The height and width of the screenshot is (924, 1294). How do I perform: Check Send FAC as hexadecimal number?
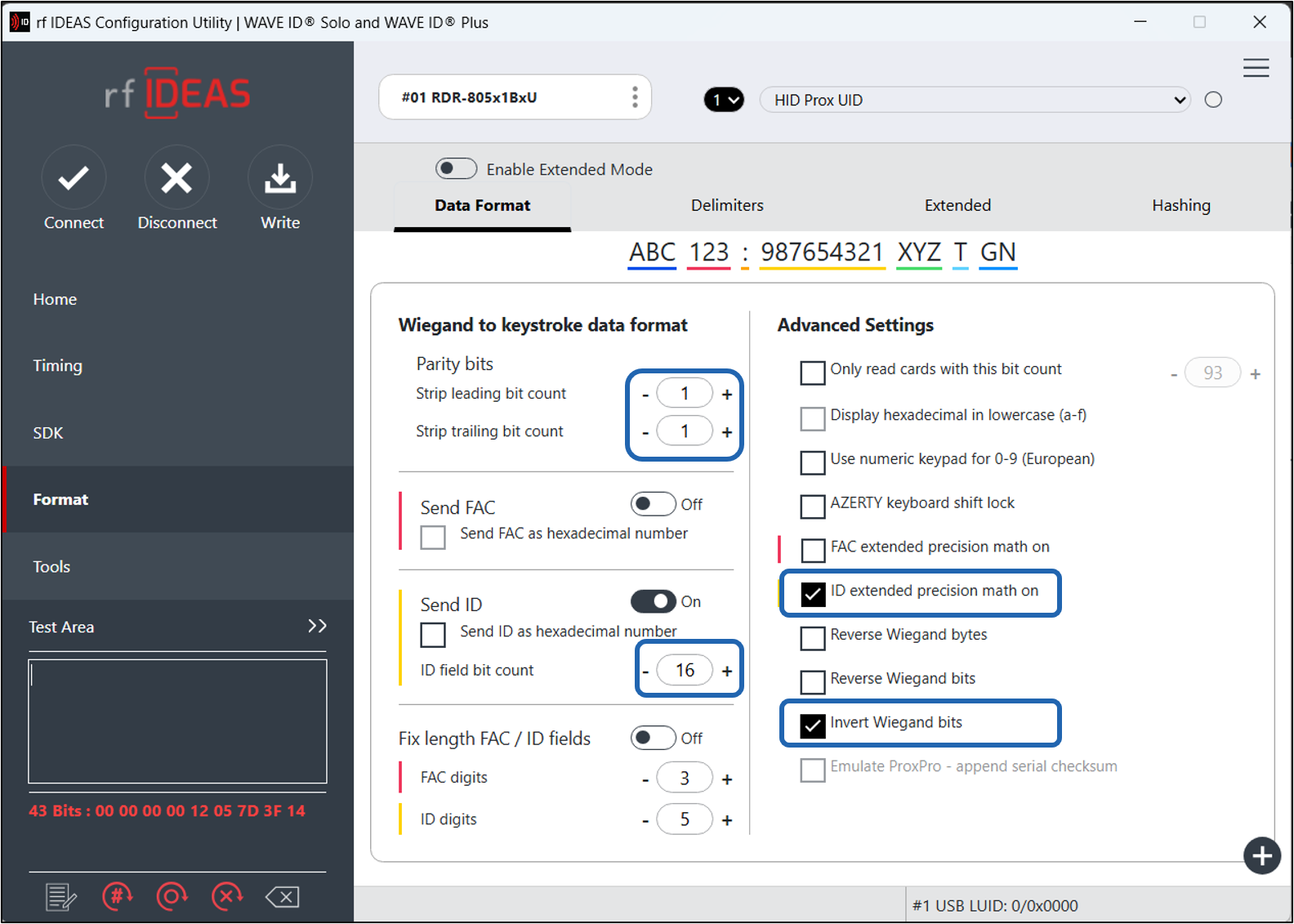433,537
